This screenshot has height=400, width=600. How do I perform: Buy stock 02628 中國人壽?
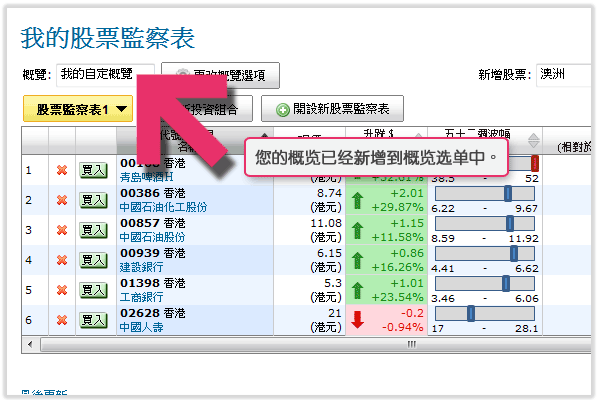[x=93, y=320]
